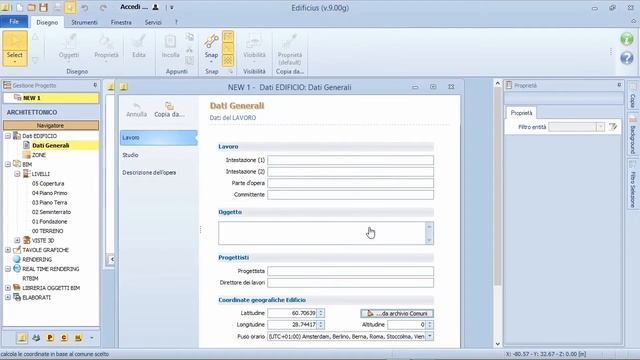Screen dimensions: 640x360
Task: Click the New document icon in quick access toolbar
Action: [19, 7]
